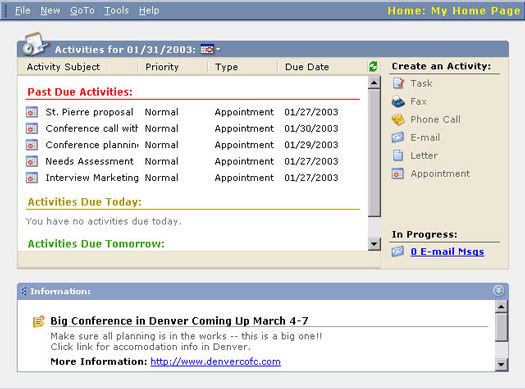This screenshot has width=525, height=389.
Task: Click appointment icon for Needs Assessment
Action: tap(32, 161)
